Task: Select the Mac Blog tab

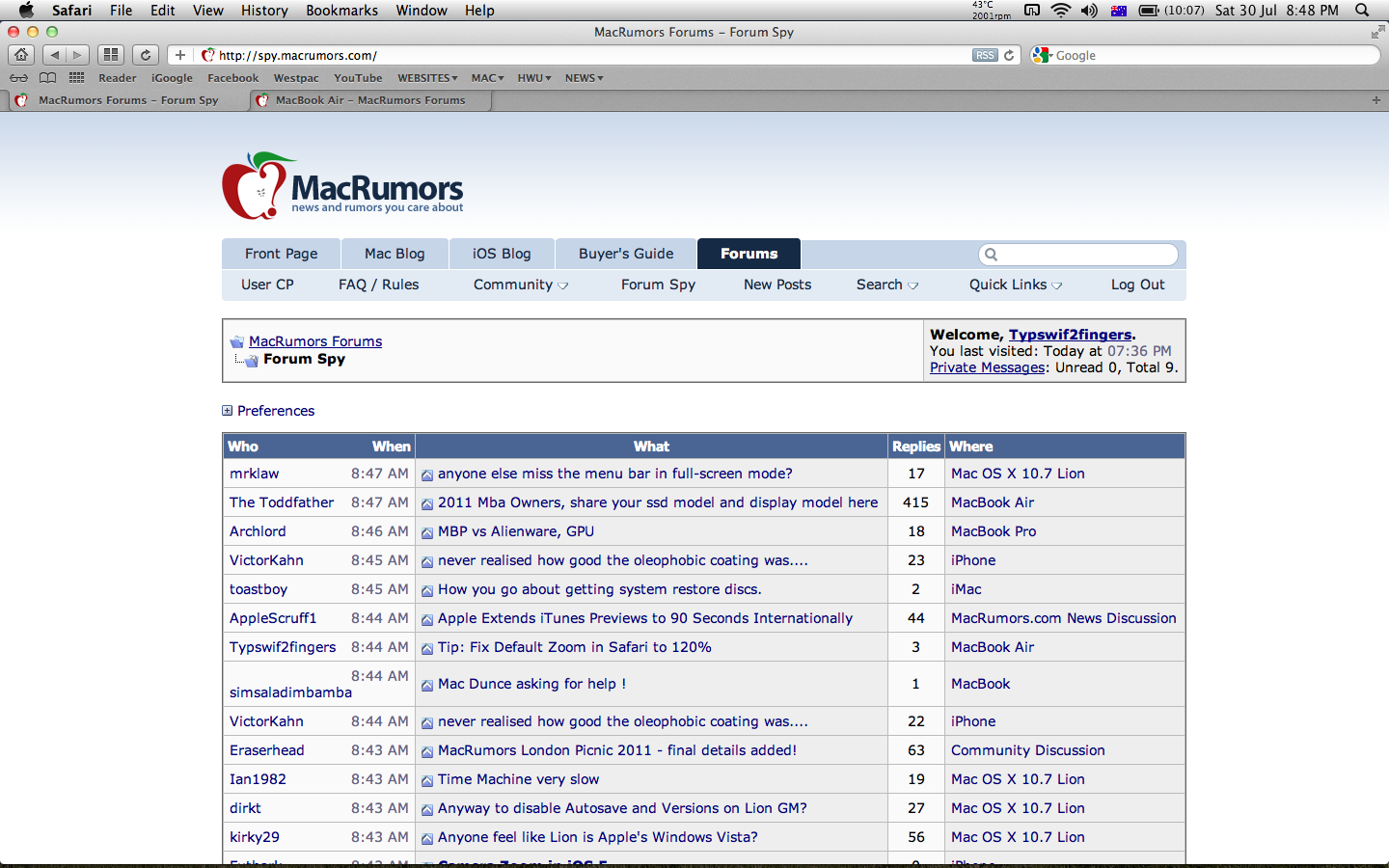Action: click(395, 254)
